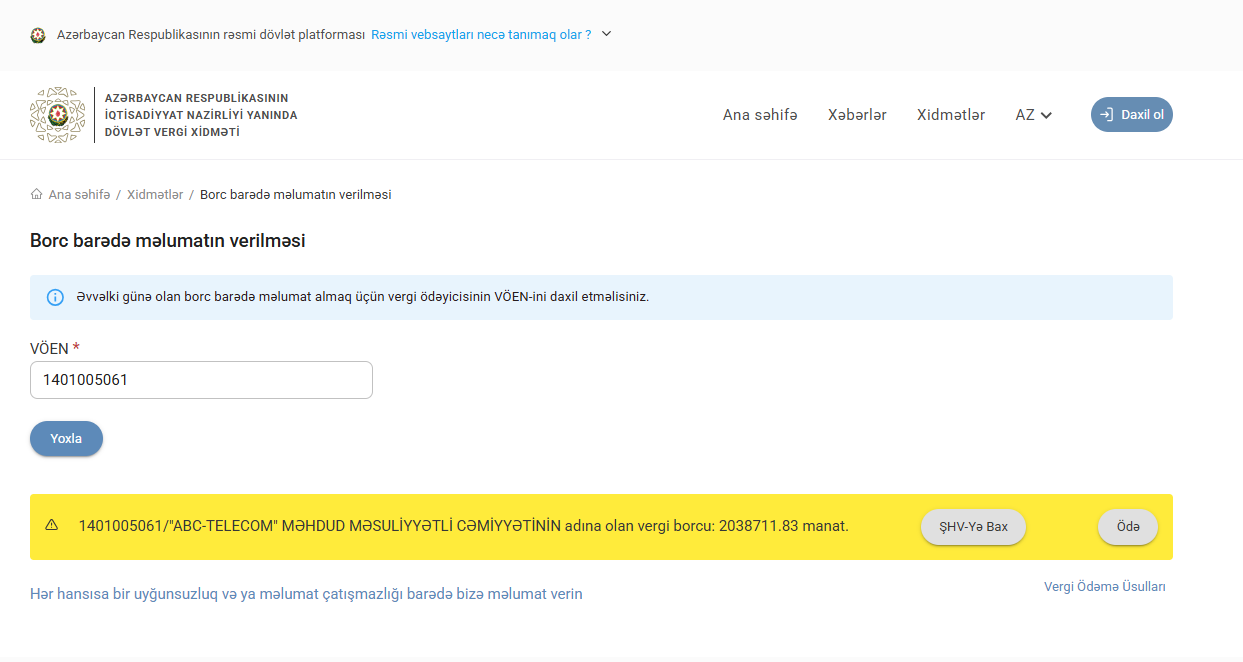Click the Azerbaijan emblem icon in top banner
The image size is (1243, 662).
click(38, 35)
